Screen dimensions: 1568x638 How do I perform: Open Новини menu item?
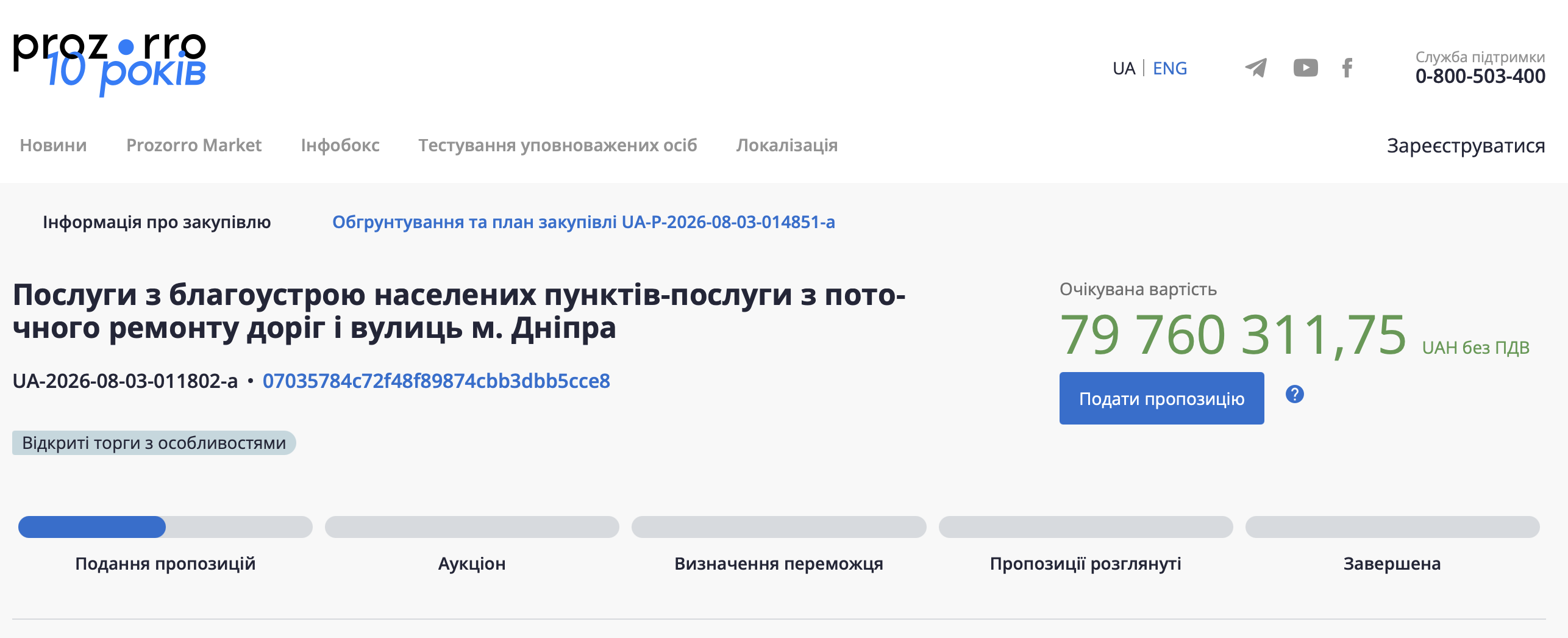(53, 145)
